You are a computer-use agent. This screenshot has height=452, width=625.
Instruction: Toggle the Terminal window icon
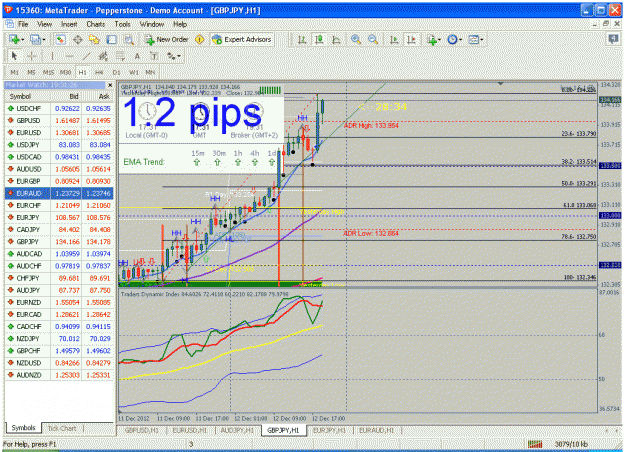[x=112, y=39]
